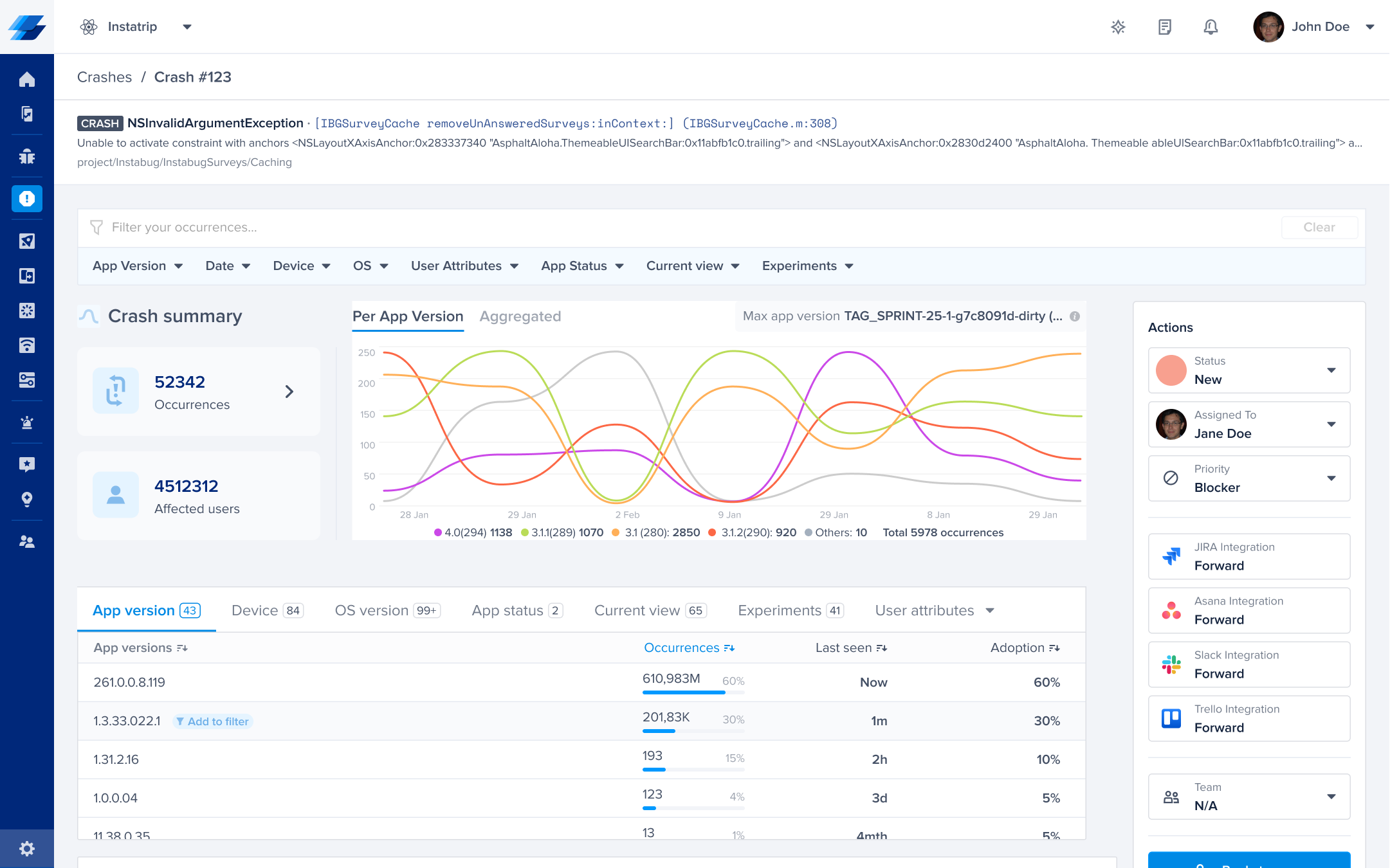Expand the Status New dropdown
1390x868 pixels.
click(1248, 370)
